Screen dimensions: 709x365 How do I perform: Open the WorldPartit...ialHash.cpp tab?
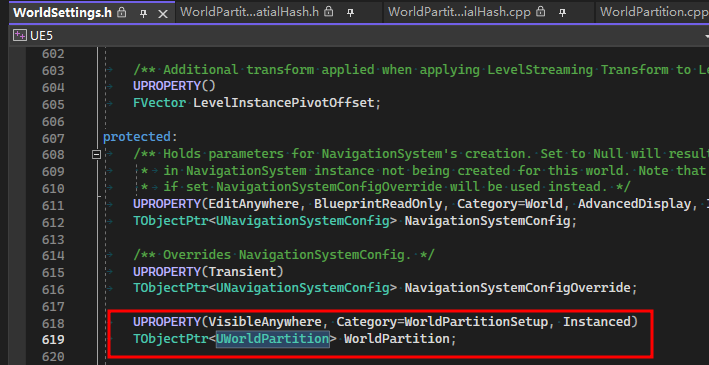[x=459, y=12]
